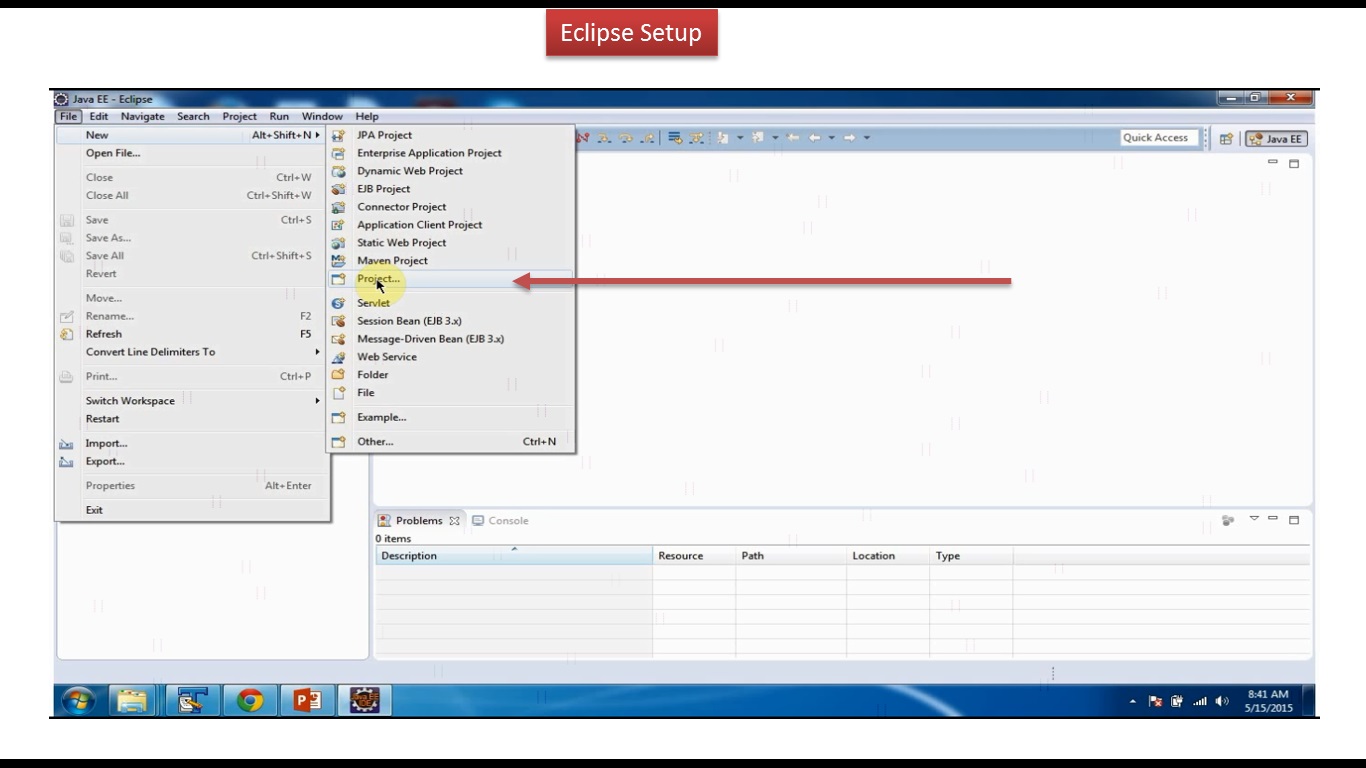Click toolbar Forward navigation arrow

[849, 138]
